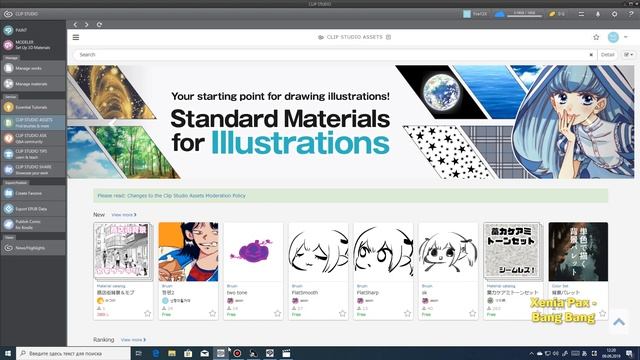This screenshot has width=640, height=360.
Task: Open the hamburger menu on the Assets page
Action: pos(76,37)
